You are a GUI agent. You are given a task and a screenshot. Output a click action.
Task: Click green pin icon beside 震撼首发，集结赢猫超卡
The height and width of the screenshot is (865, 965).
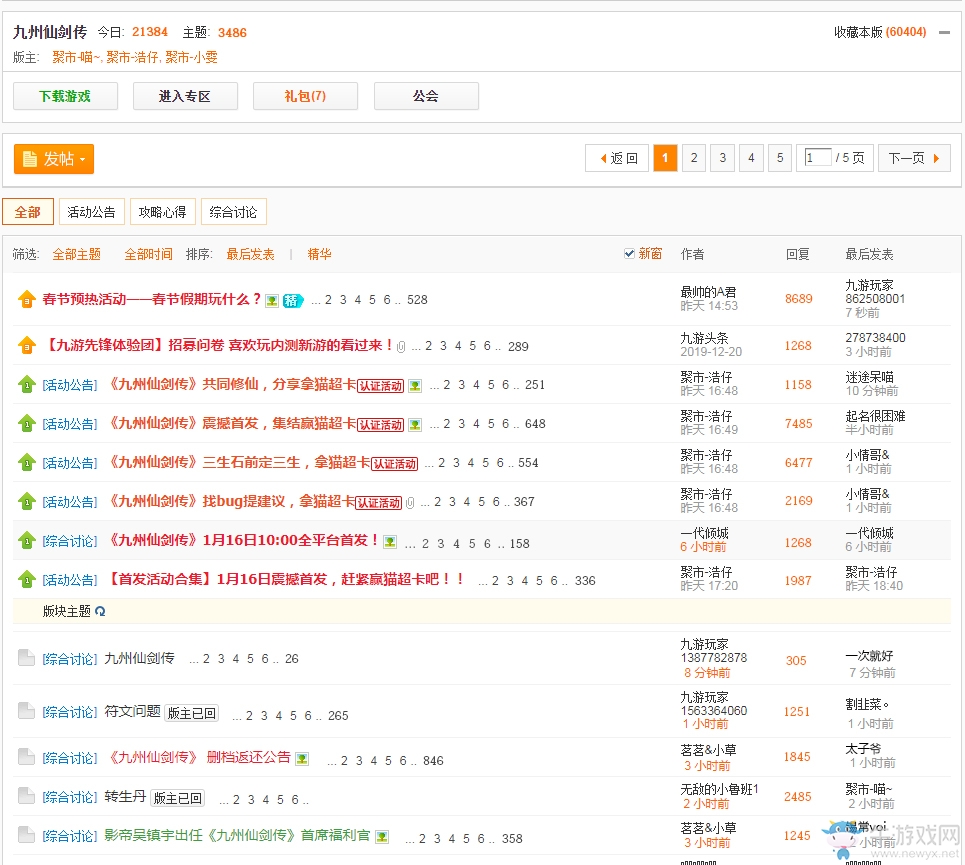[x=26, y=423]
